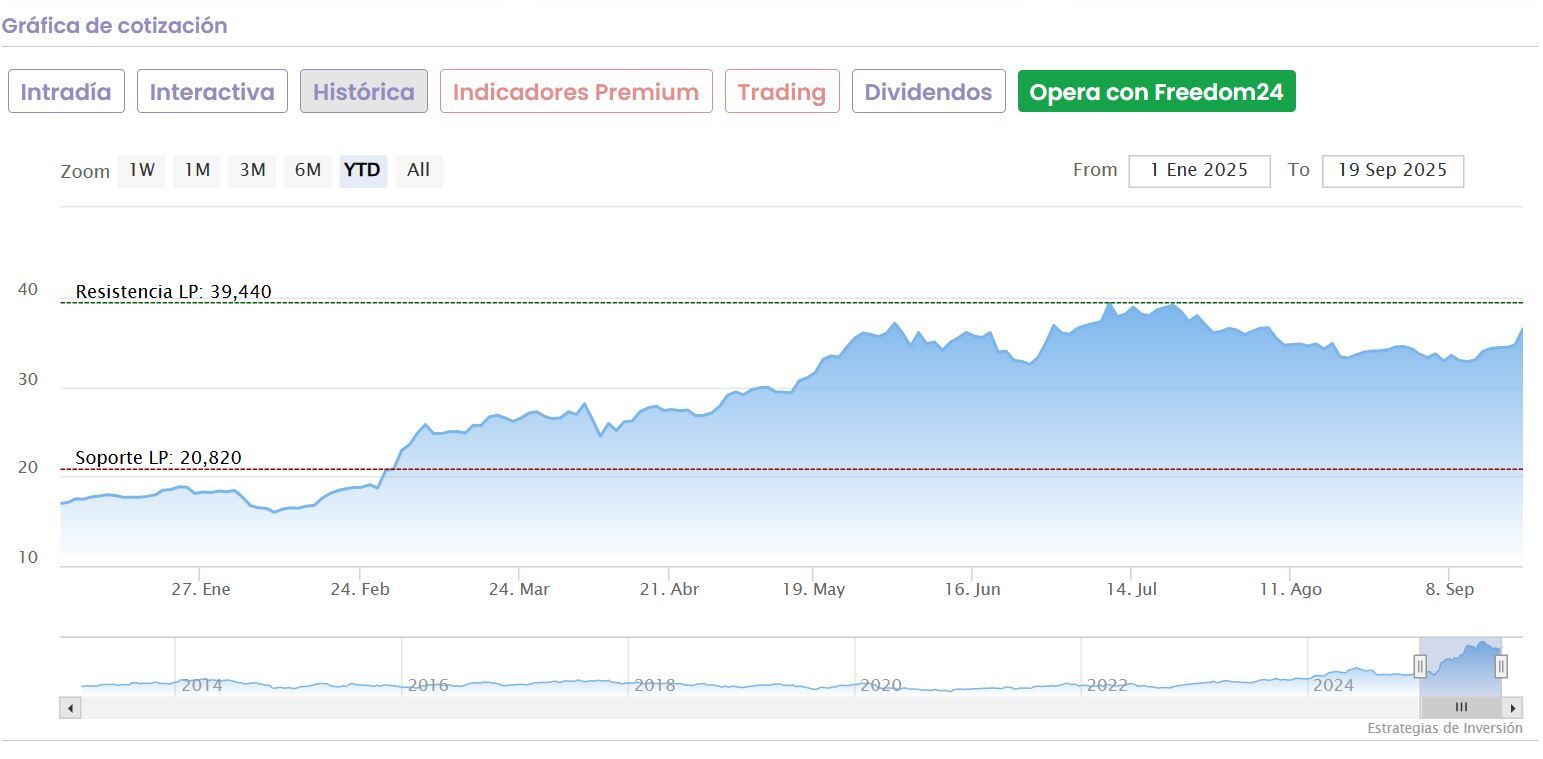The width and height of the screenshot is (1543, 759).
Task: Click the navigator left scroll arrow
Action: [x=70, y=708]
